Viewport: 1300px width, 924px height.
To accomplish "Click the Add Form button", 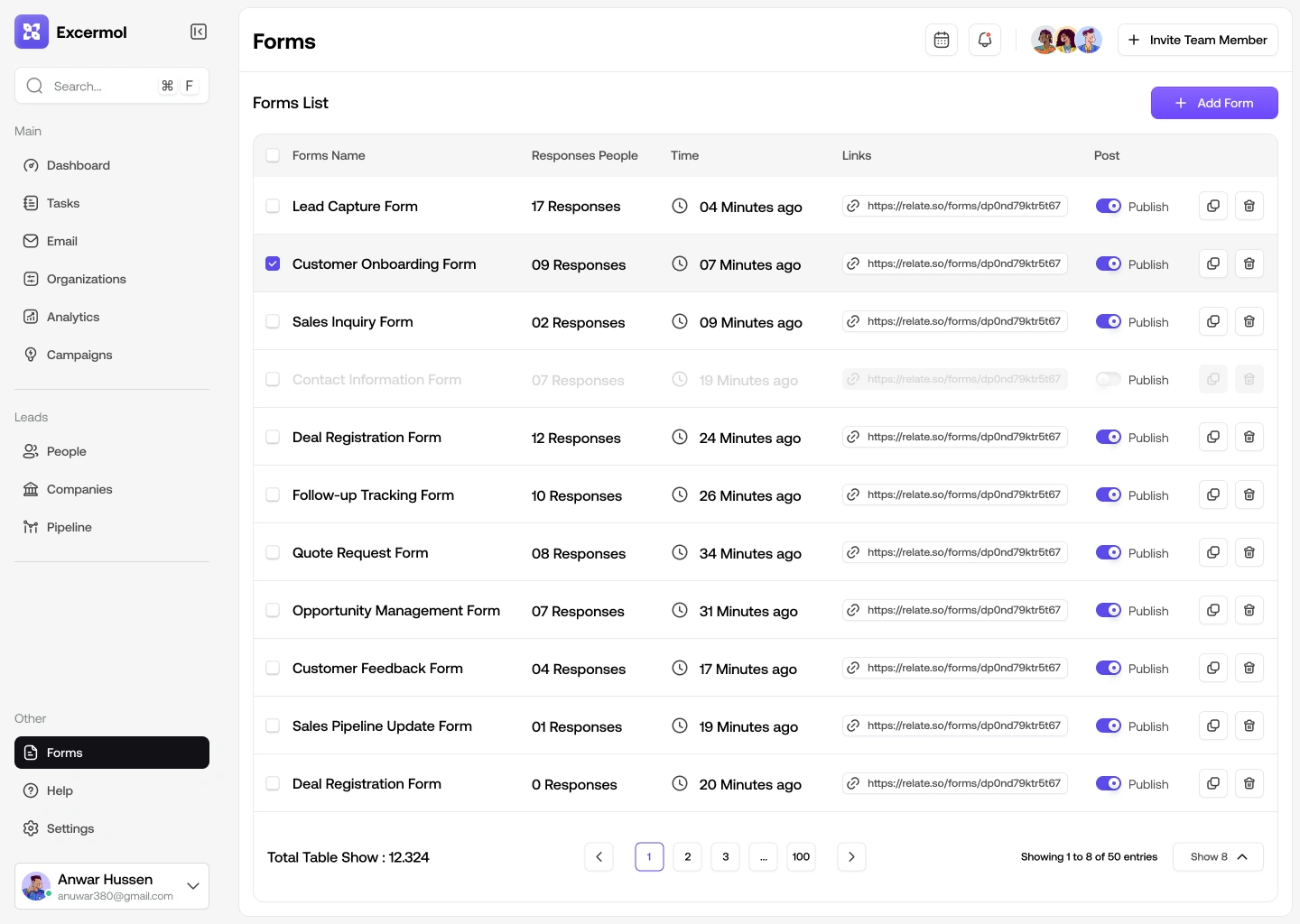I will click(1214, 103).
